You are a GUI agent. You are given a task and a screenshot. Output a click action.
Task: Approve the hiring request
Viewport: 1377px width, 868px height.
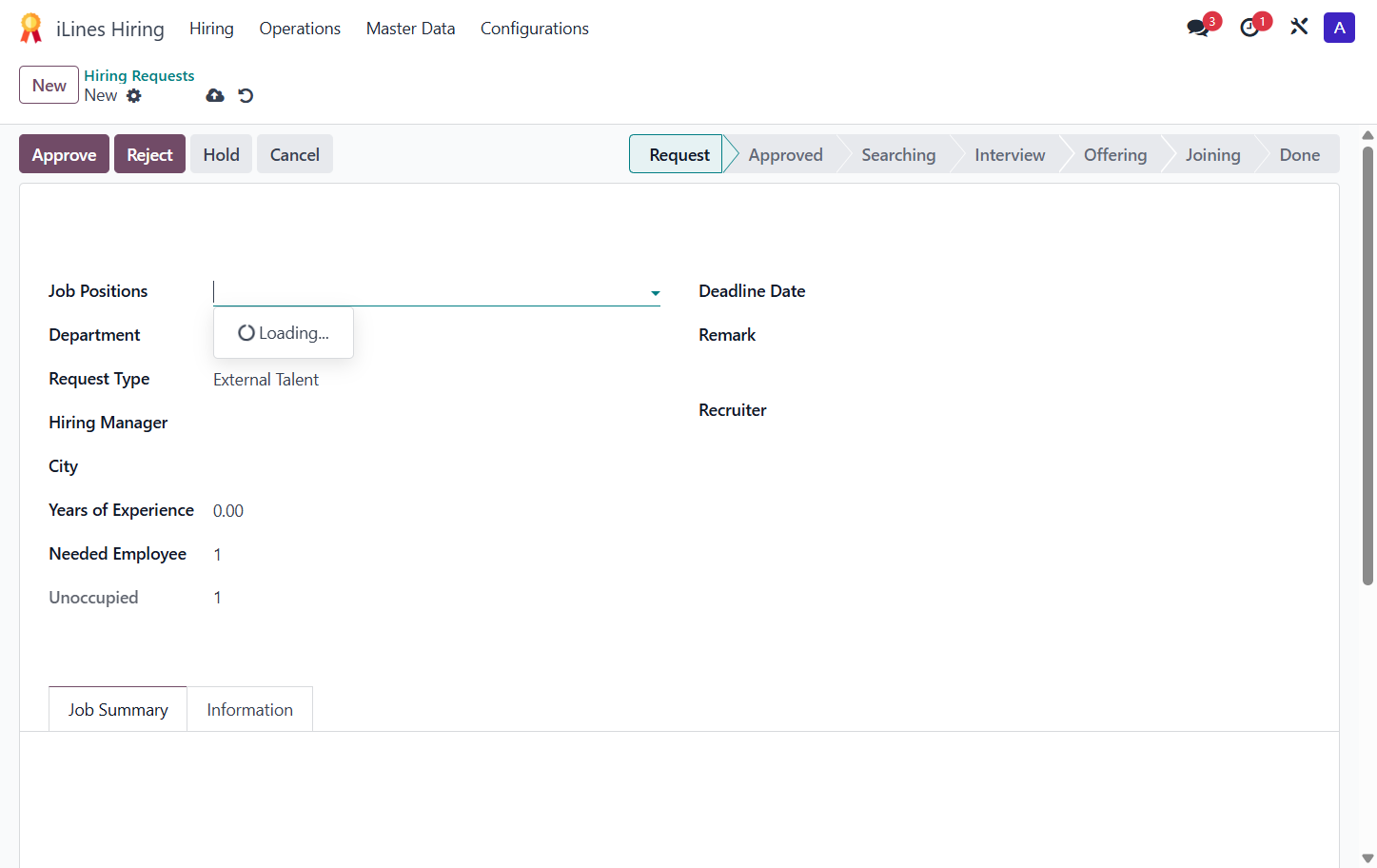[64, 154]
